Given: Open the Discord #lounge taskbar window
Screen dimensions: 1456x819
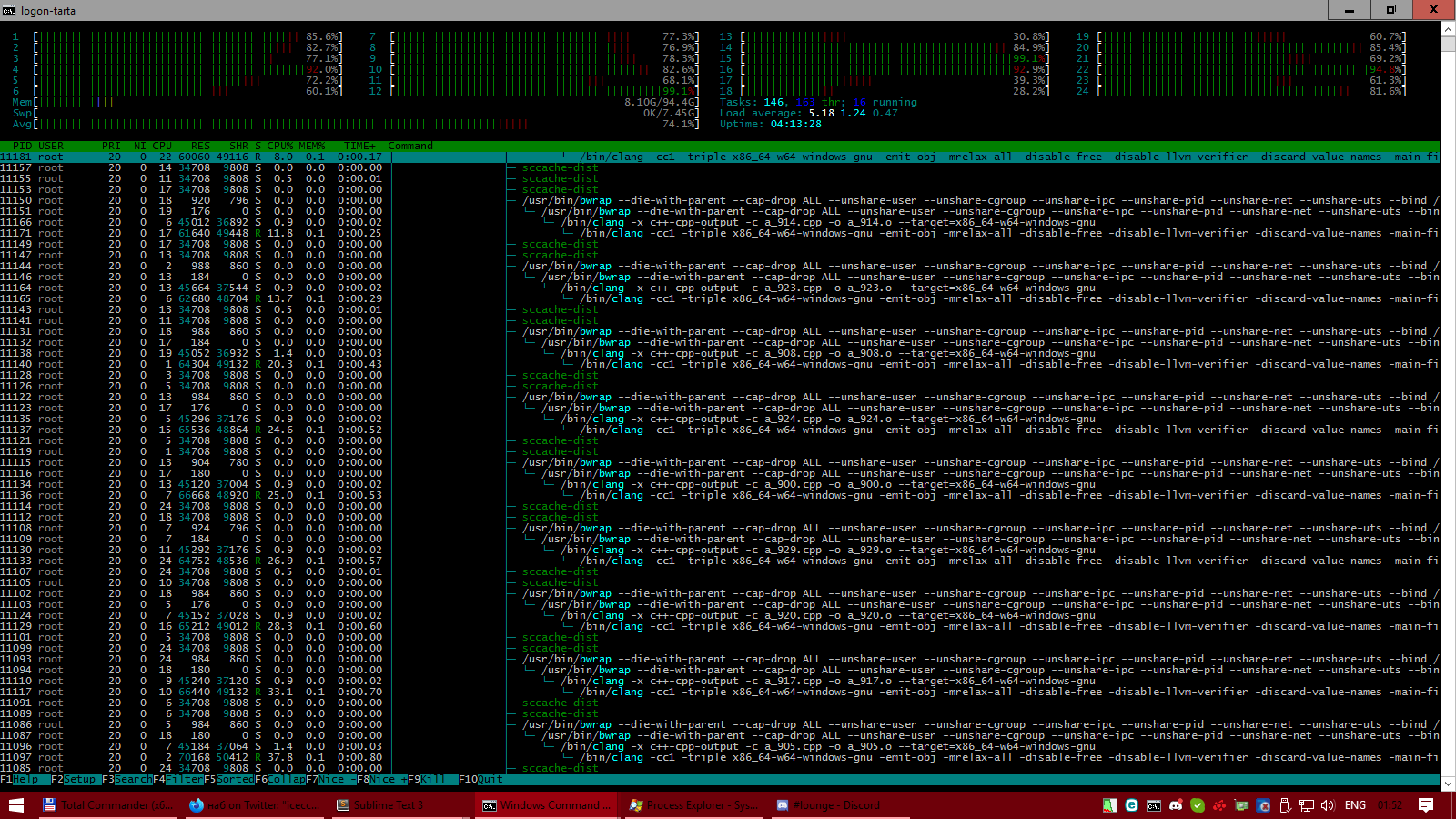Looking at the screenshot, I should pos(828,805).
